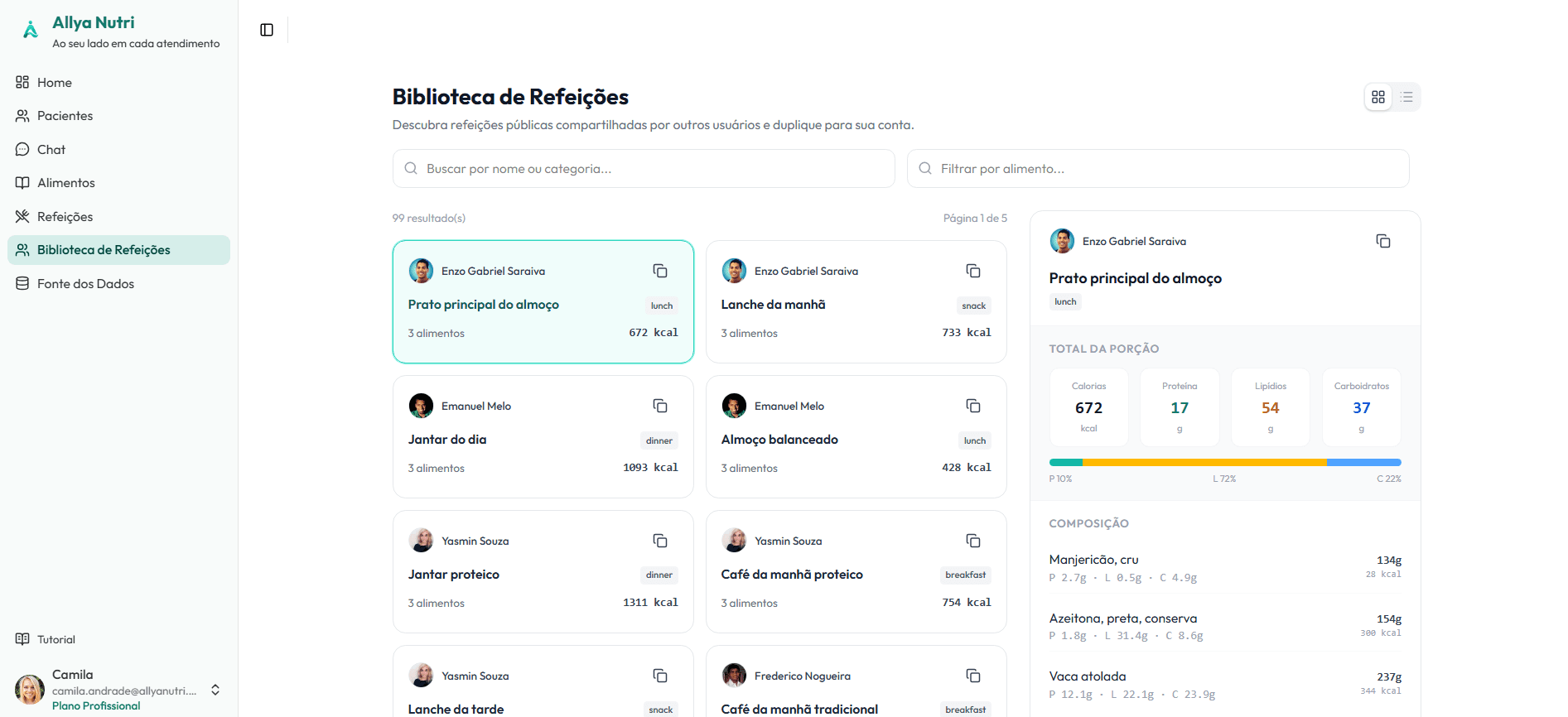The width and height of the screenshot is (1568, 717).
Task: Go to Pacientes in sidebar
Action: 118,116
